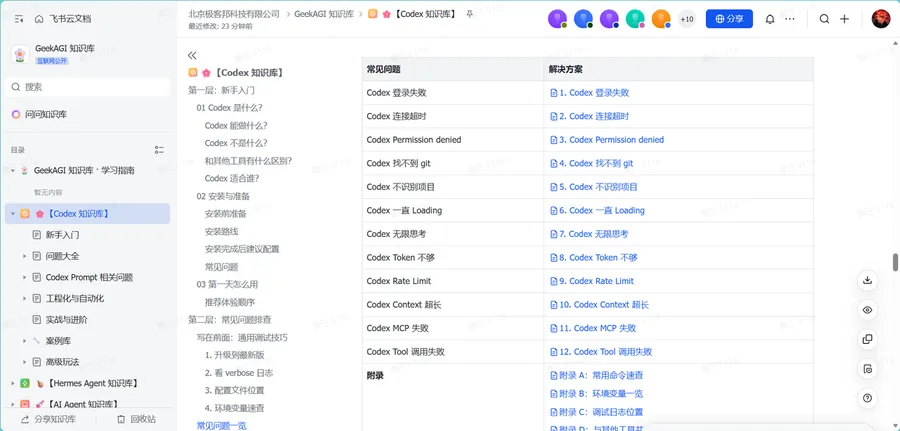The image size is (900, 431).
Task: Select outline item 常见问题一览
Action: tap(221, 425)
